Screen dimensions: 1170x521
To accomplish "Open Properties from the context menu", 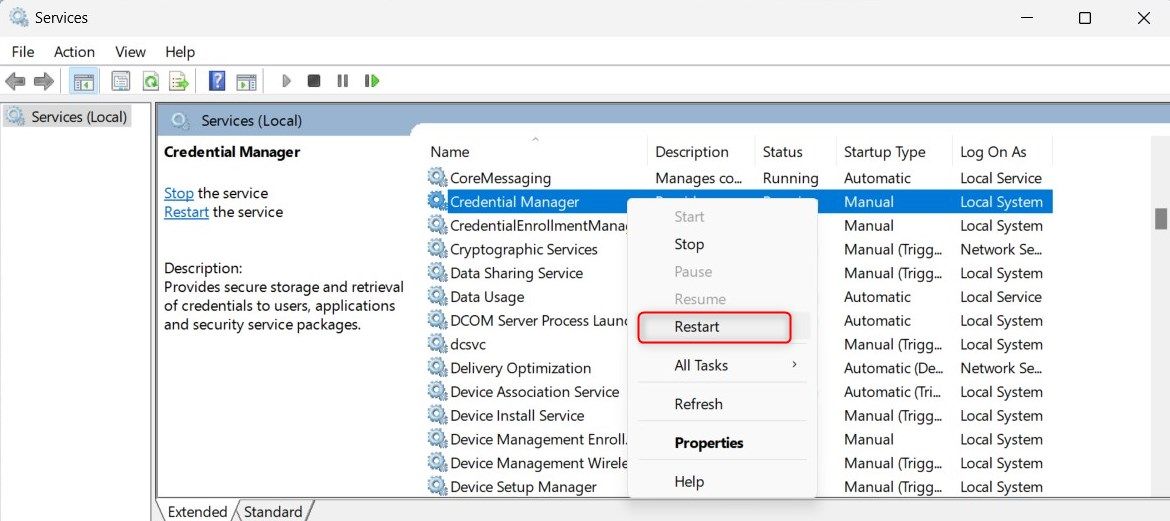I will 709,443.
